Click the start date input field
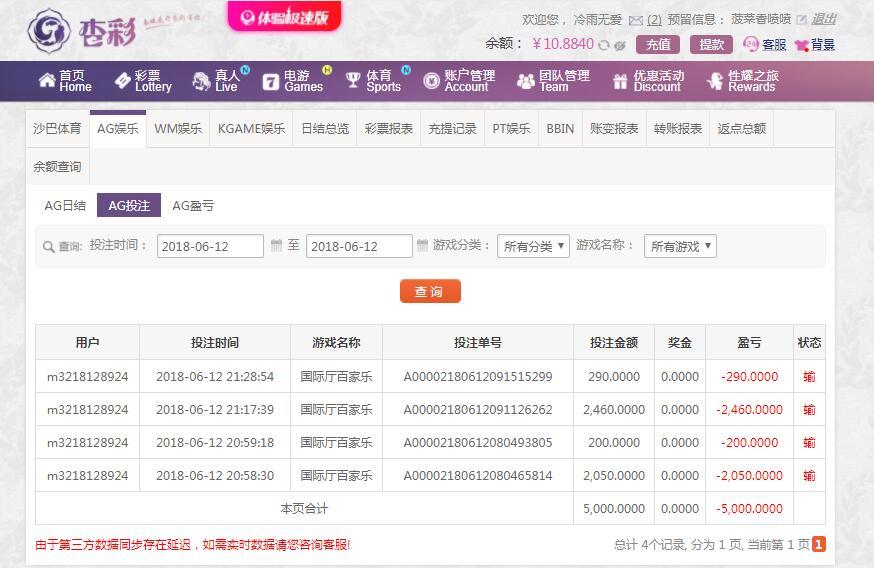This screenshot has height=568, width=874. pos(210,246)
